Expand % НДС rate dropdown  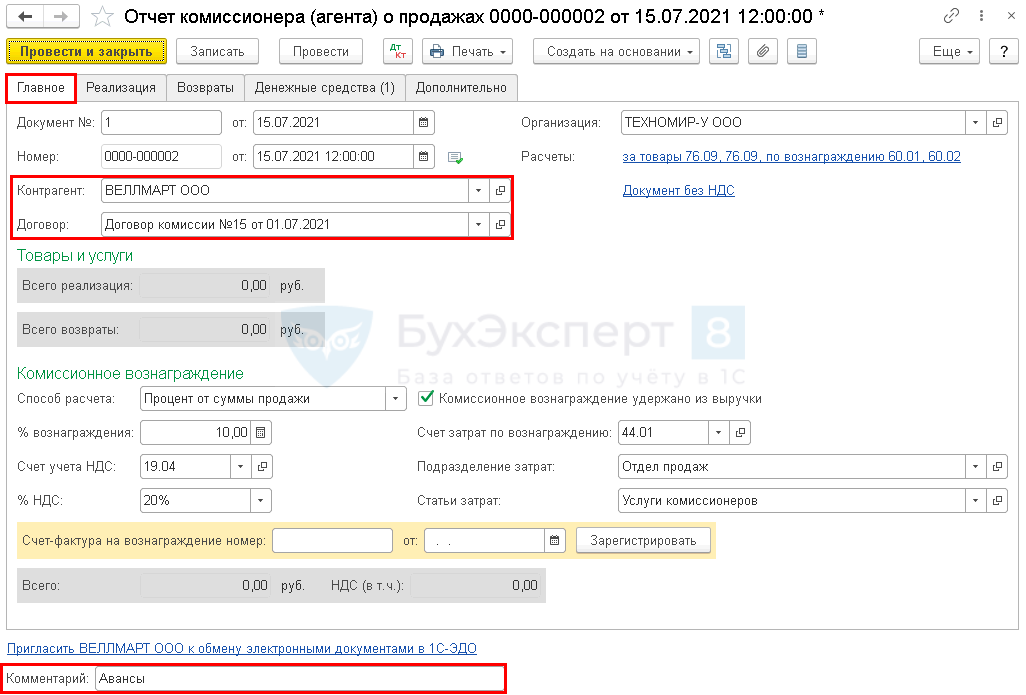(261, 500)
